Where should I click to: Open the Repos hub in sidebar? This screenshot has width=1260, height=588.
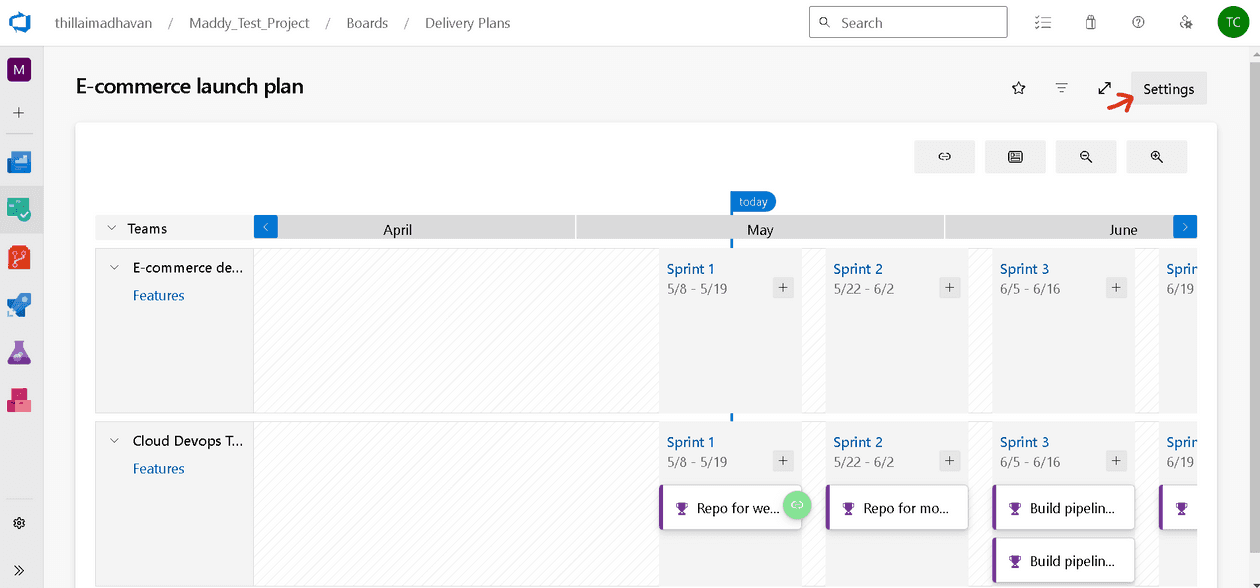pyautogui.click(x=19, y=257)
